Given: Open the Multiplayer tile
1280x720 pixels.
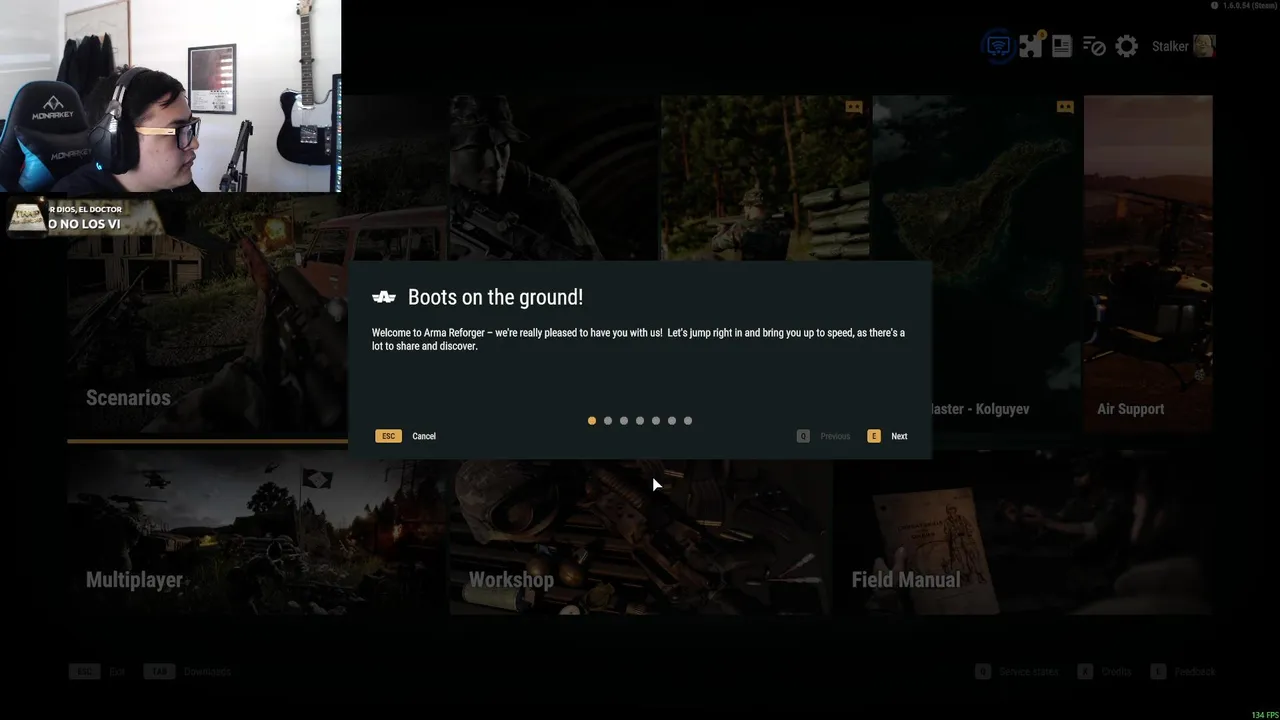Looking at the screenshot, I should click(x=255, y=532).
